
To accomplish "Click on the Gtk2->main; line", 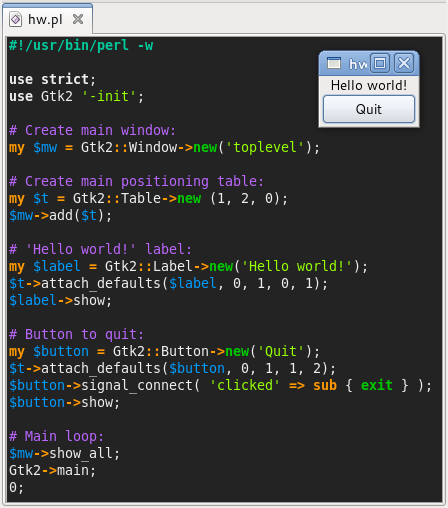I will tap(52, 470).
